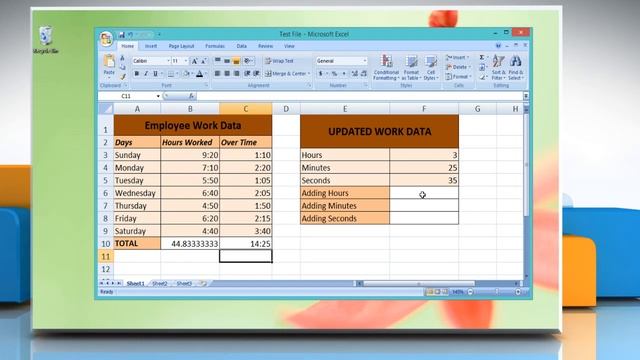Open the Data ribbon tab

242,46
